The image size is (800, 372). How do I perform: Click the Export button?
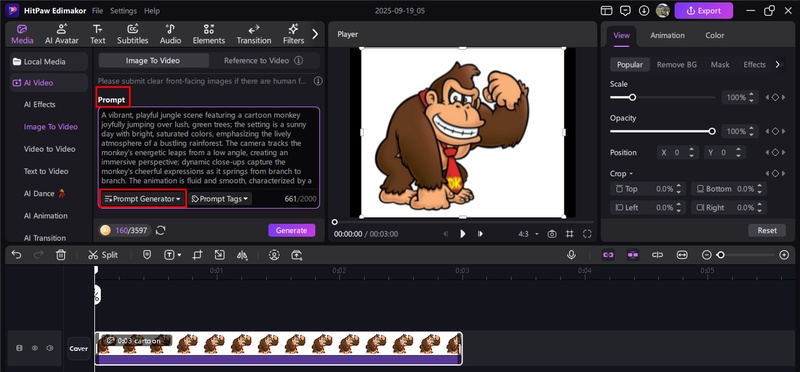point(704,10)
